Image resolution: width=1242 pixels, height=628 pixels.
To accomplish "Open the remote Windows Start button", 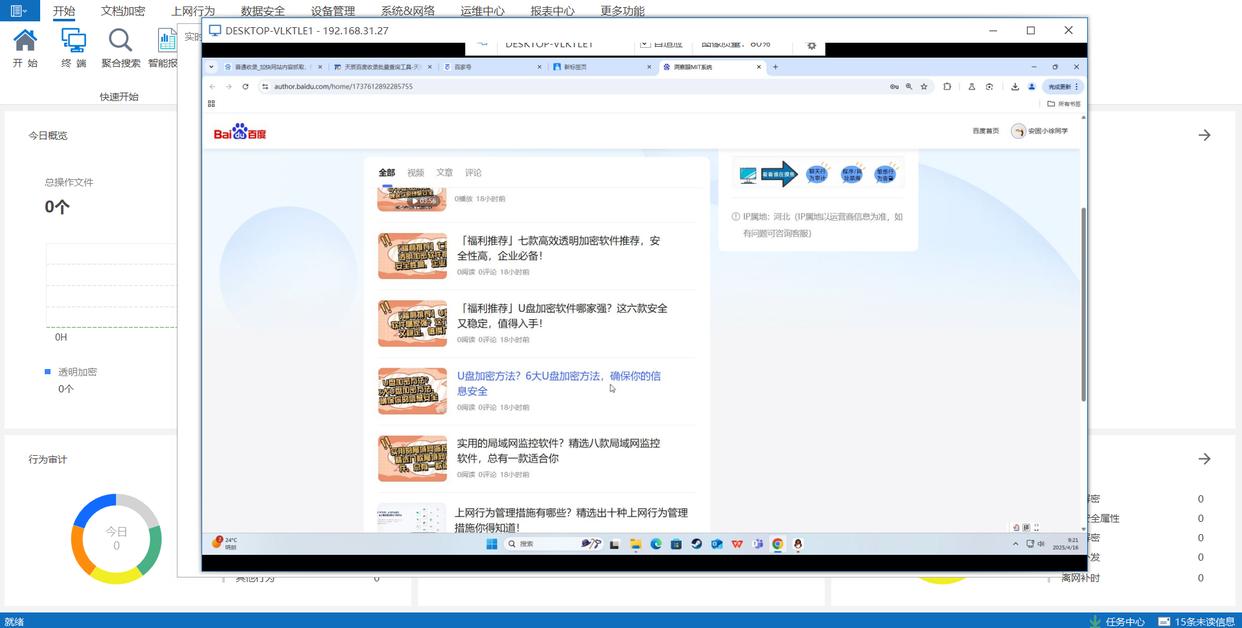I will [491, 544].
